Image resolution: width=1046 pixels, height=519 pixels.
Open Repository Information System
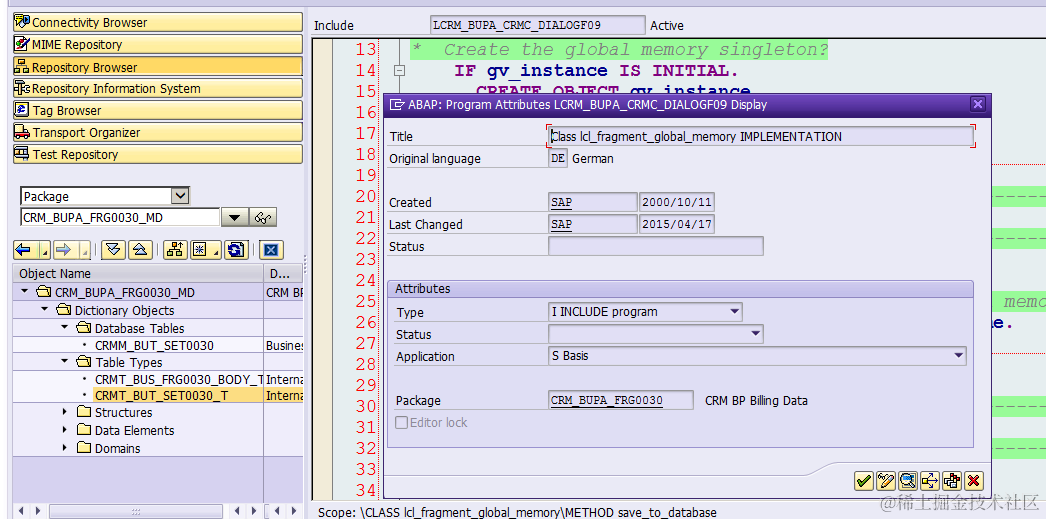[157, 88]
